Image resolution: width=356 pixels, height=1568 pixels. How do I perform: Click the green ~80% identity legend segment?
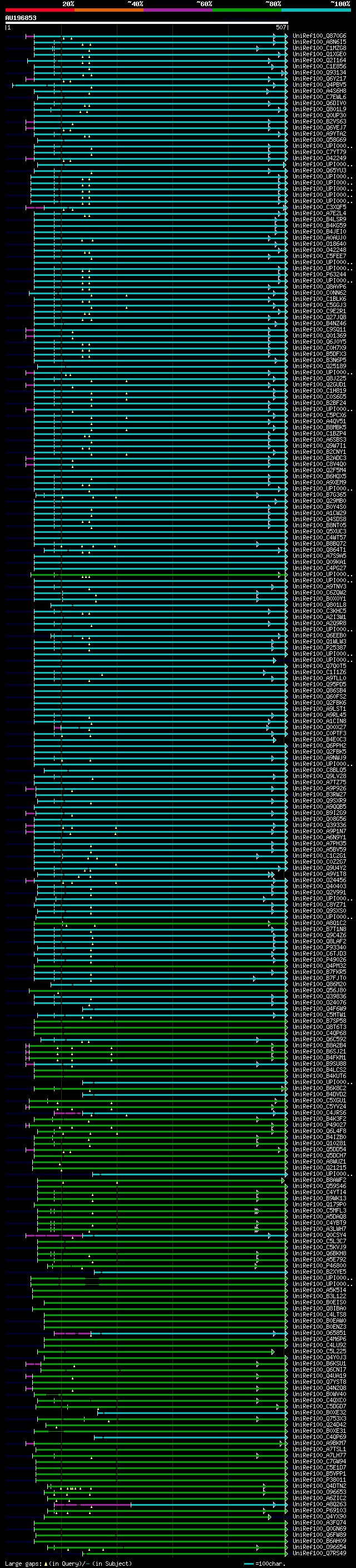coord(247,10)
